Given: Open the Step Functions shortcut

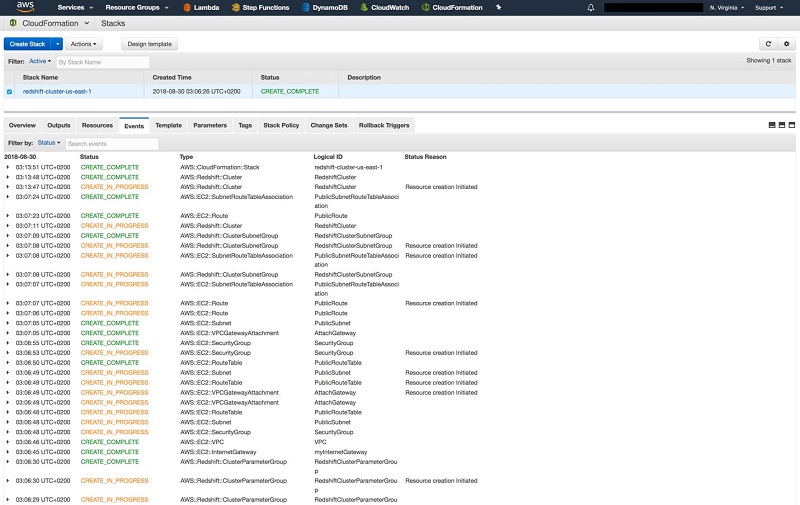Looking at the screenshot, I should point(260,8).
